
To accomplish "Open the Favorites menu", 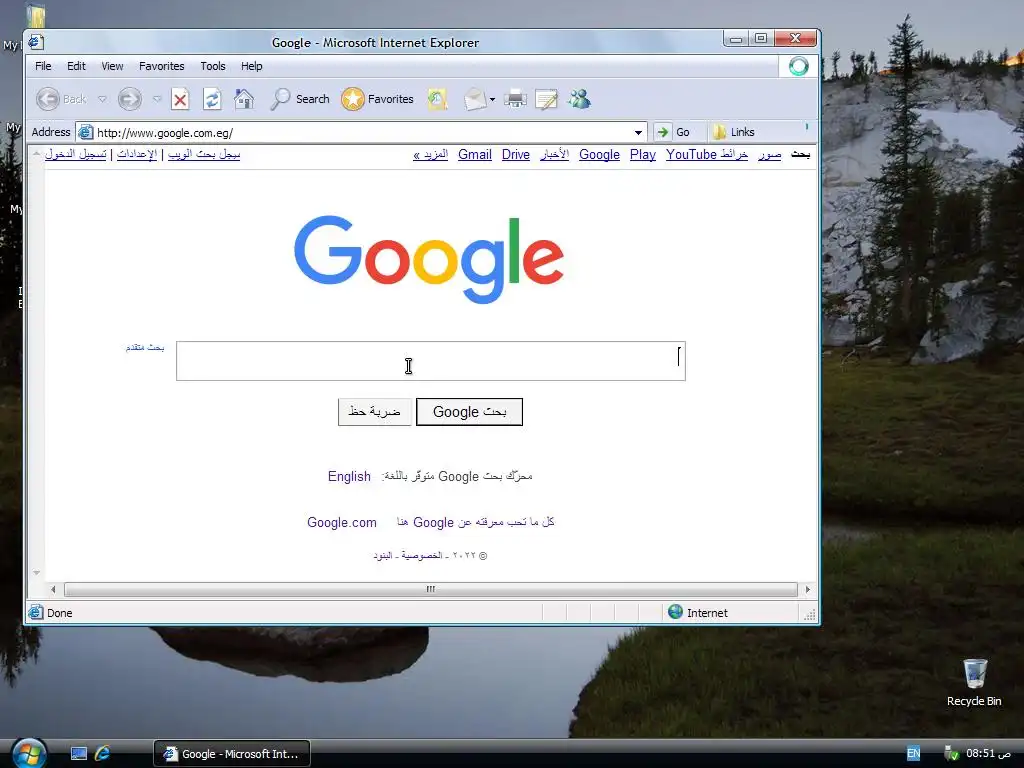I will pos(161,66).
